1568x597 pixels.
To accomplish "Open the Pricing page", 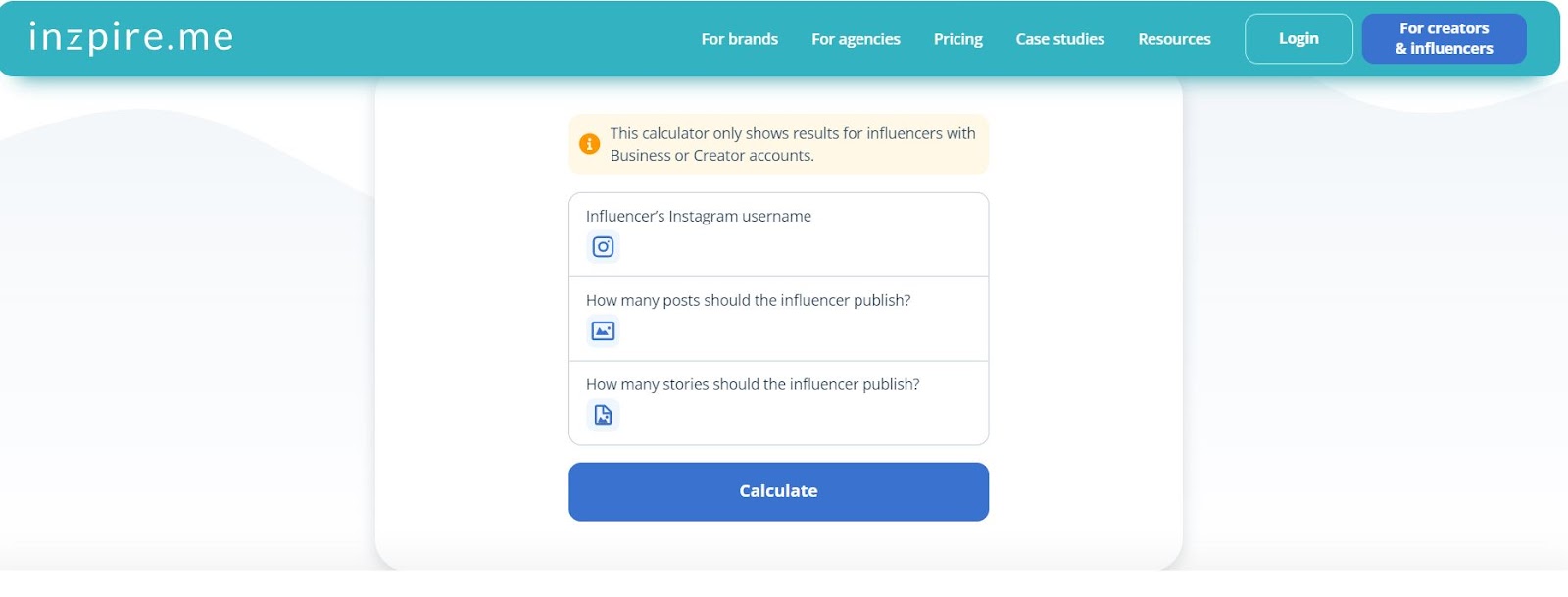I will 957,39.
